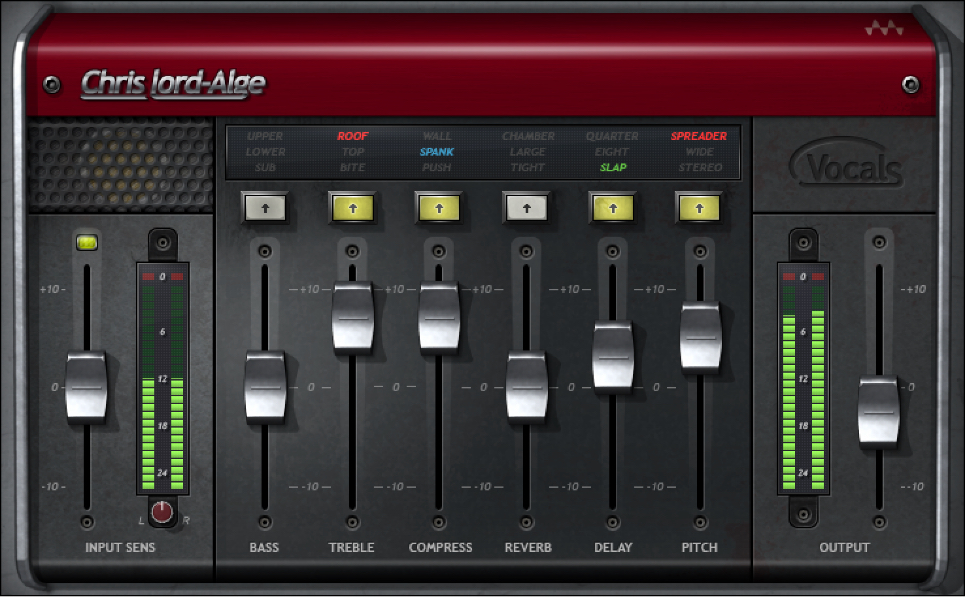
Task: Toggle the Pitch mode arrow button
Action: (x=699, y=207)
